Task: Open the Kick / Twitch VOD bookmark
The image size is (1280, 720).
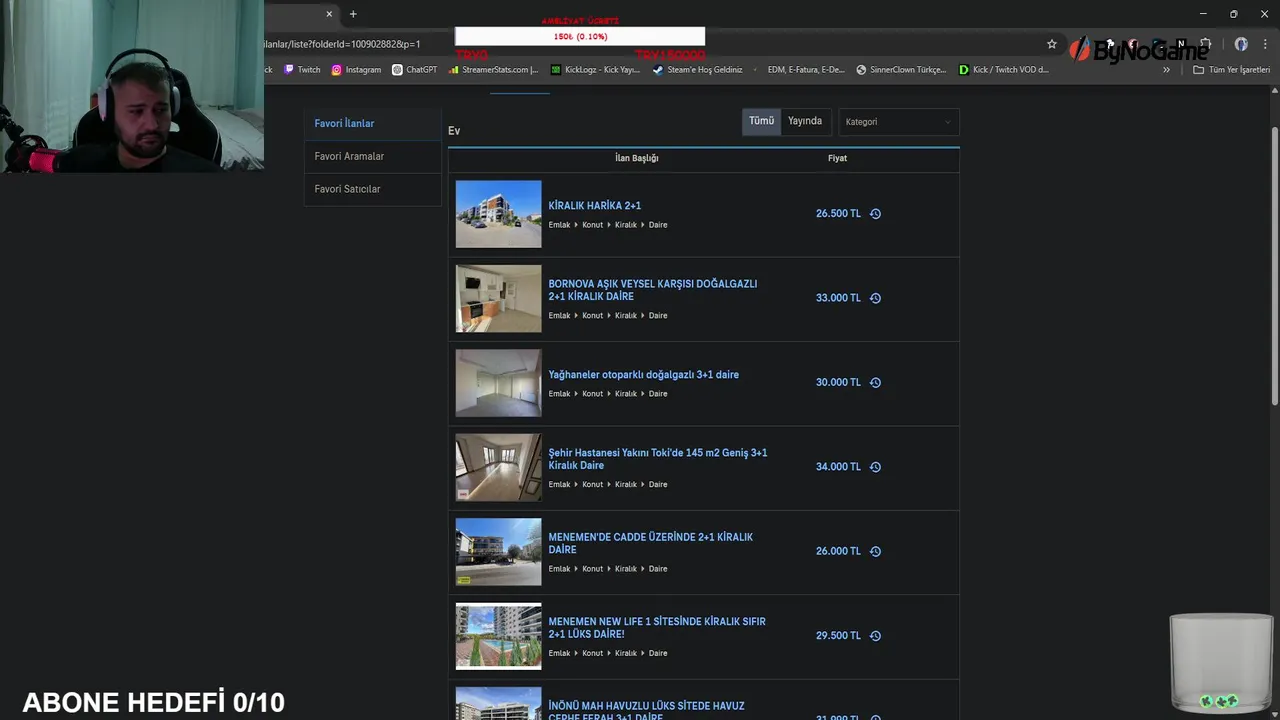Action: 1004,70
